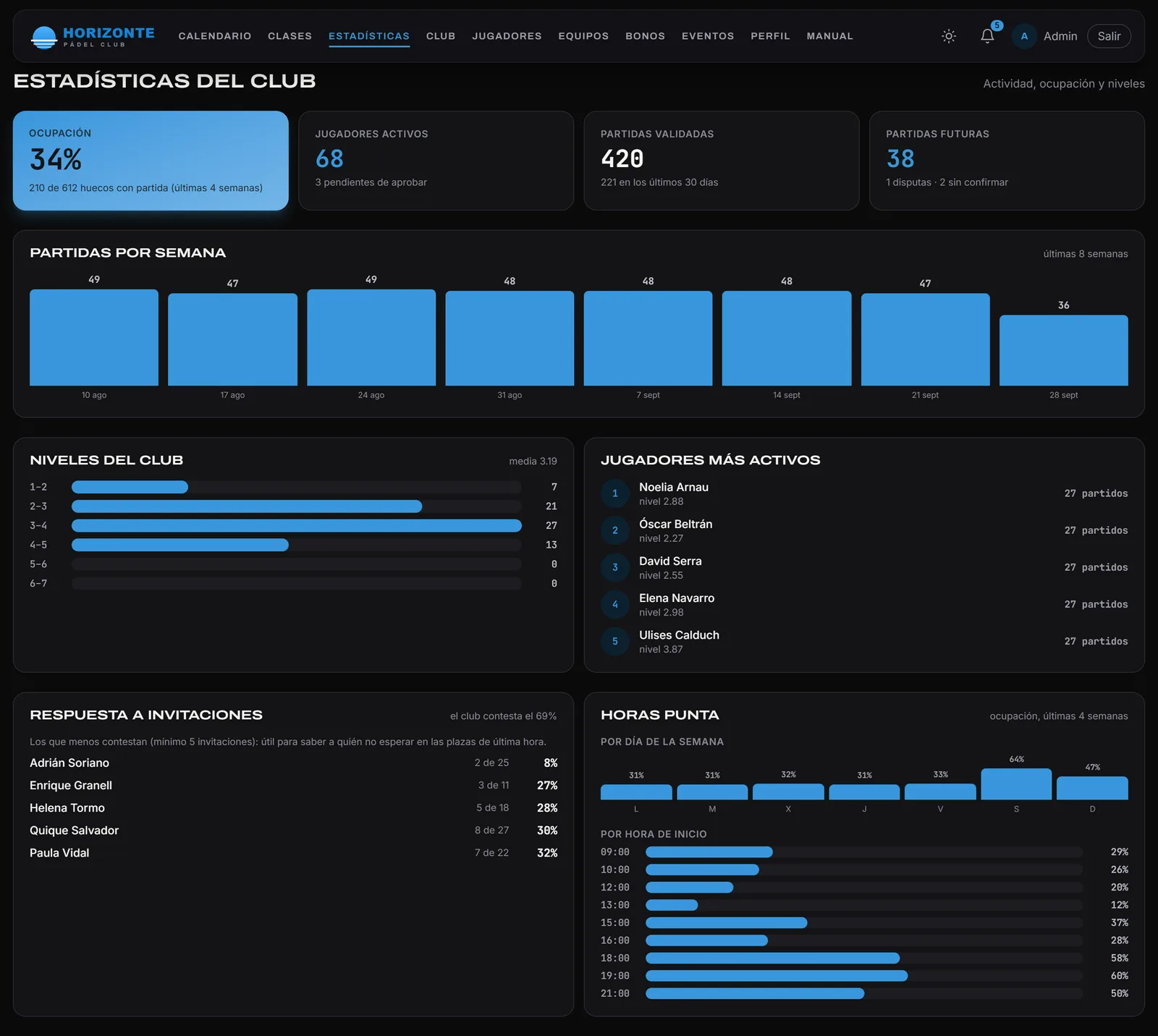Click the "media 3.19" level average text
Screen dimensions: 1158x1036
(x=533, y=461)
